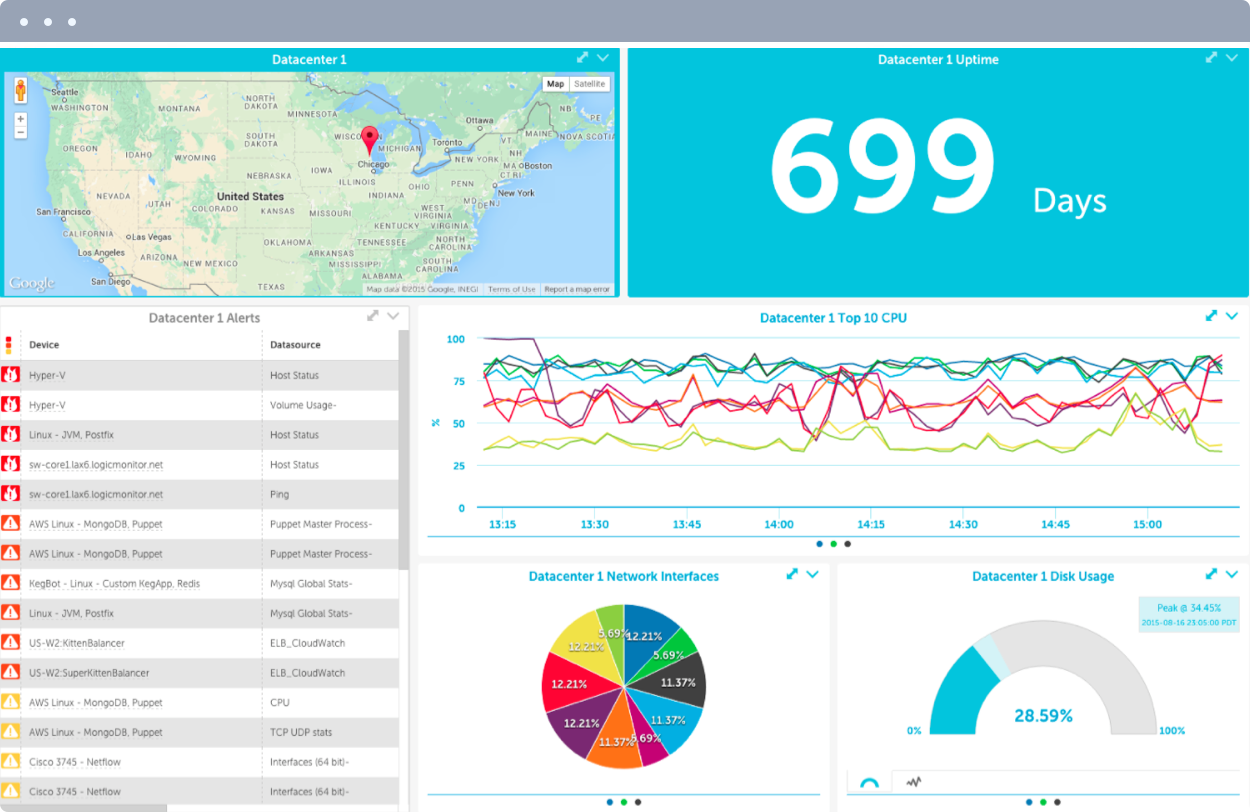The width and height of the screenshot is (1250, 812).
Task: Click the Peak @ 34.45% label box
Action: 1189,614
